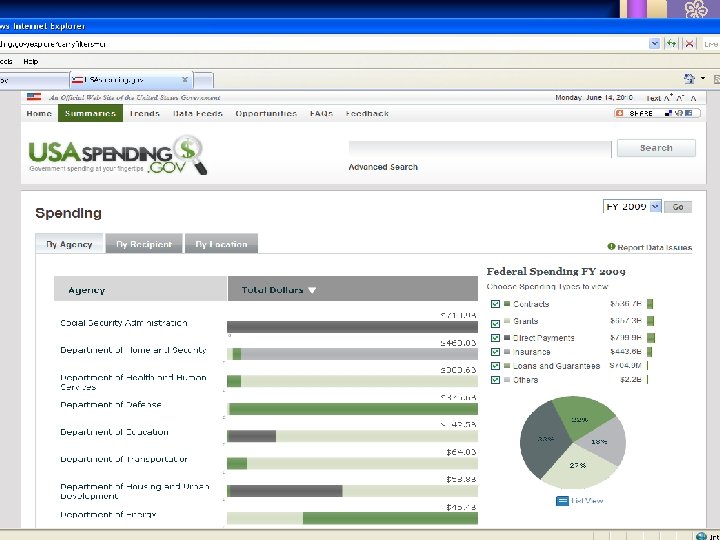Click the red stop loading icon
Screen dimensions: 720x540
(x=689, y=44)
